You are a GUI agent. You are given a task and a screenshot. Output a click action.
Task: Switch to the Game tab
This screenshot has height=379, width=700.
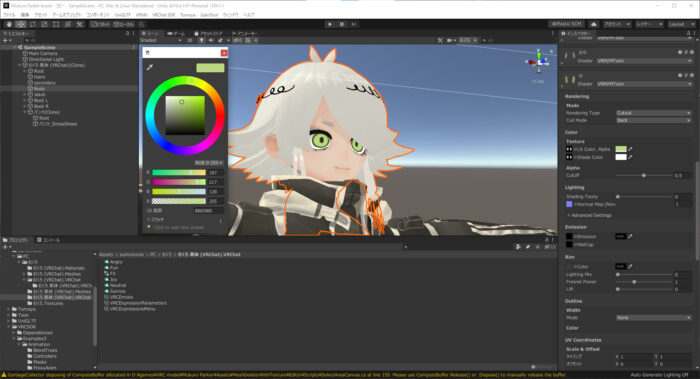click(x=176, y=33)
